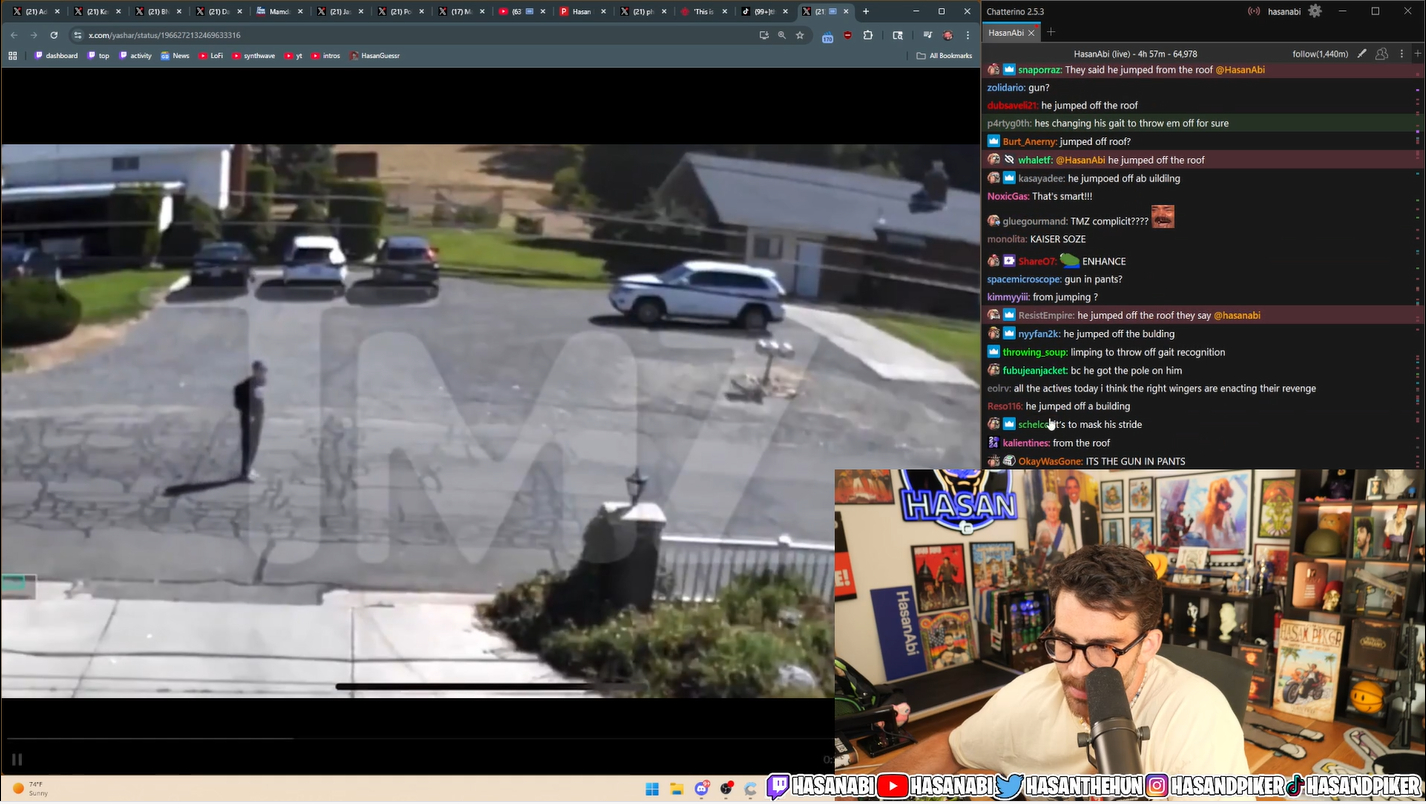Viewport: 1426px width, 804px height.
Task: Click the @hasanabi mention in ResistEmpire's message
Action: pyautogui.click(x=1237, y=315)
